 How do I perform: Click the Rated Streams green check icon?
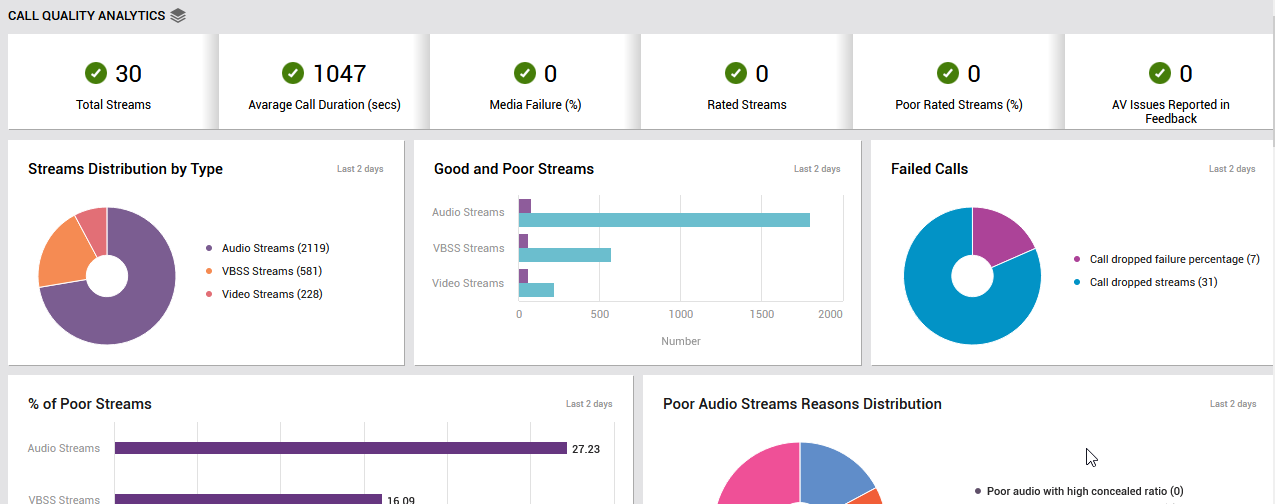click(x=736, y=73)
